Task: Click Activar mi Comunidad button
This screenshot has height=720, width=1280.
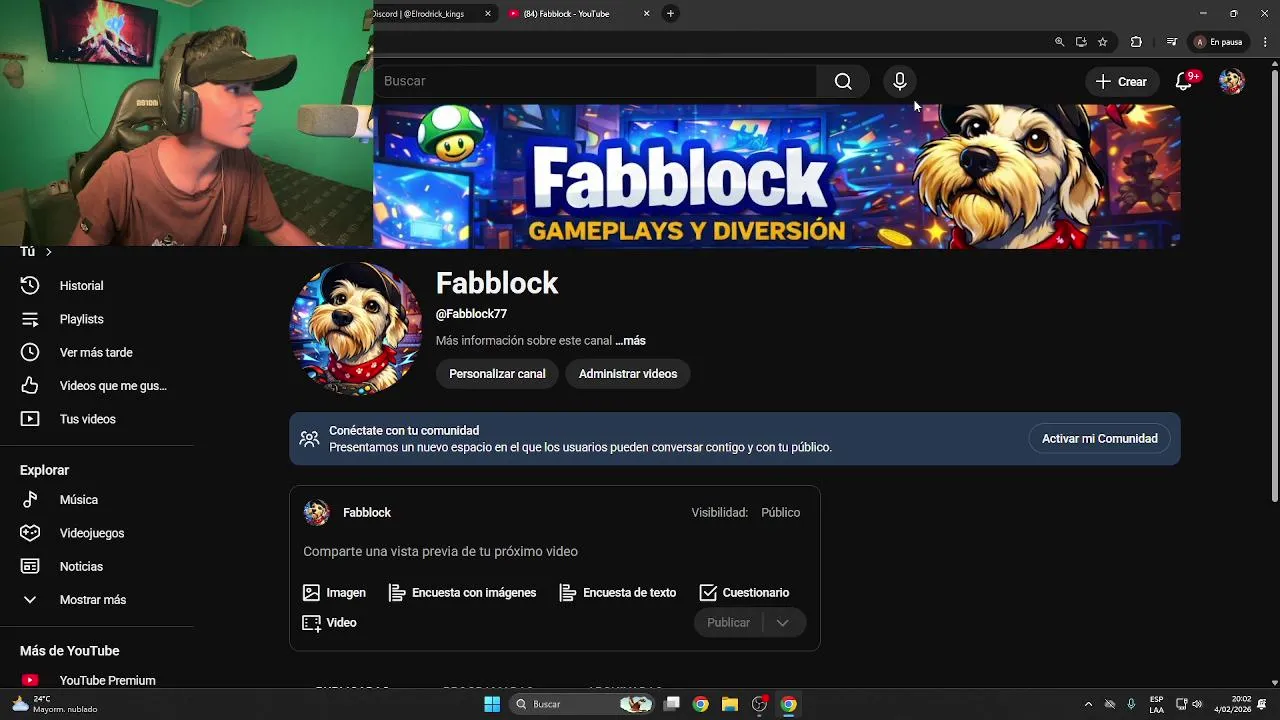Action: point(1099,439)
